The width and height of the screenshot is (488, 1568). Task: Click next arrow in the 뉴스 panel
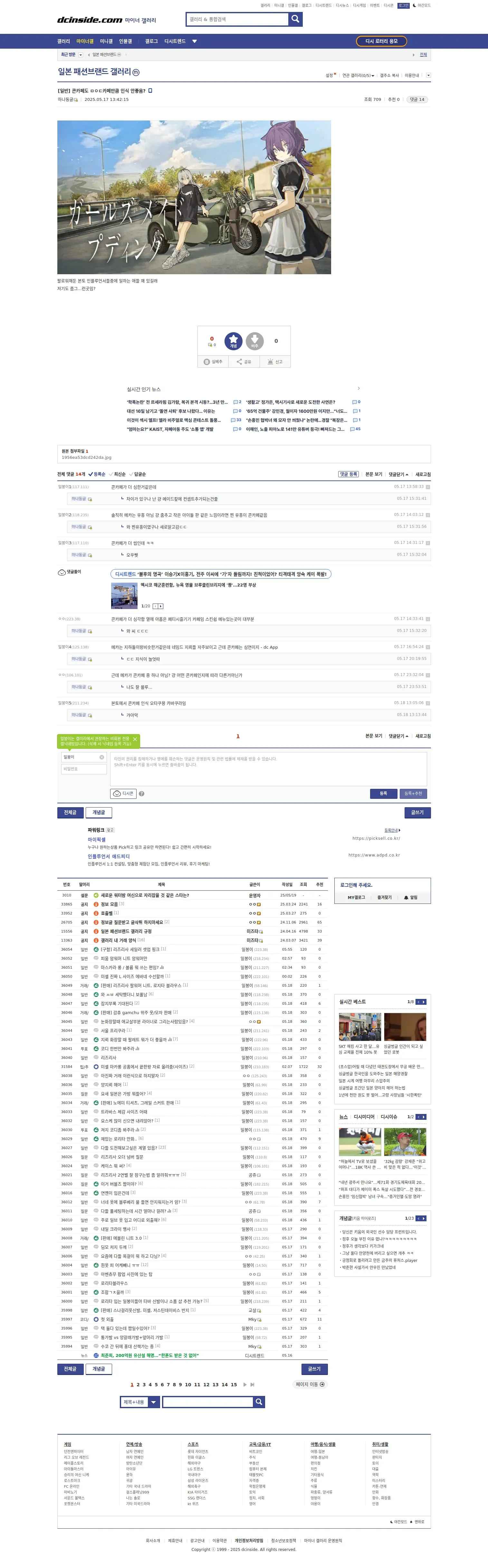tap(424, 1117)
